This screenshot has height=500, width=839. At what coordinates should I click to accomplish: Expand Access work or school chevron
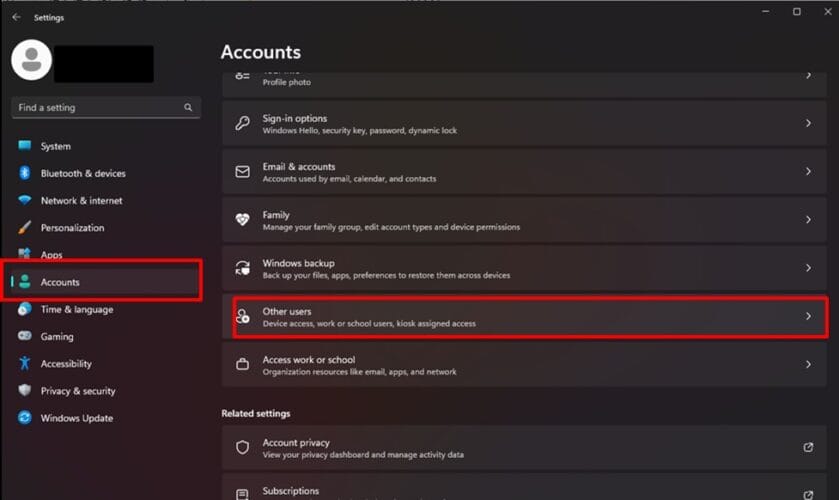click(x=808, y=365)
